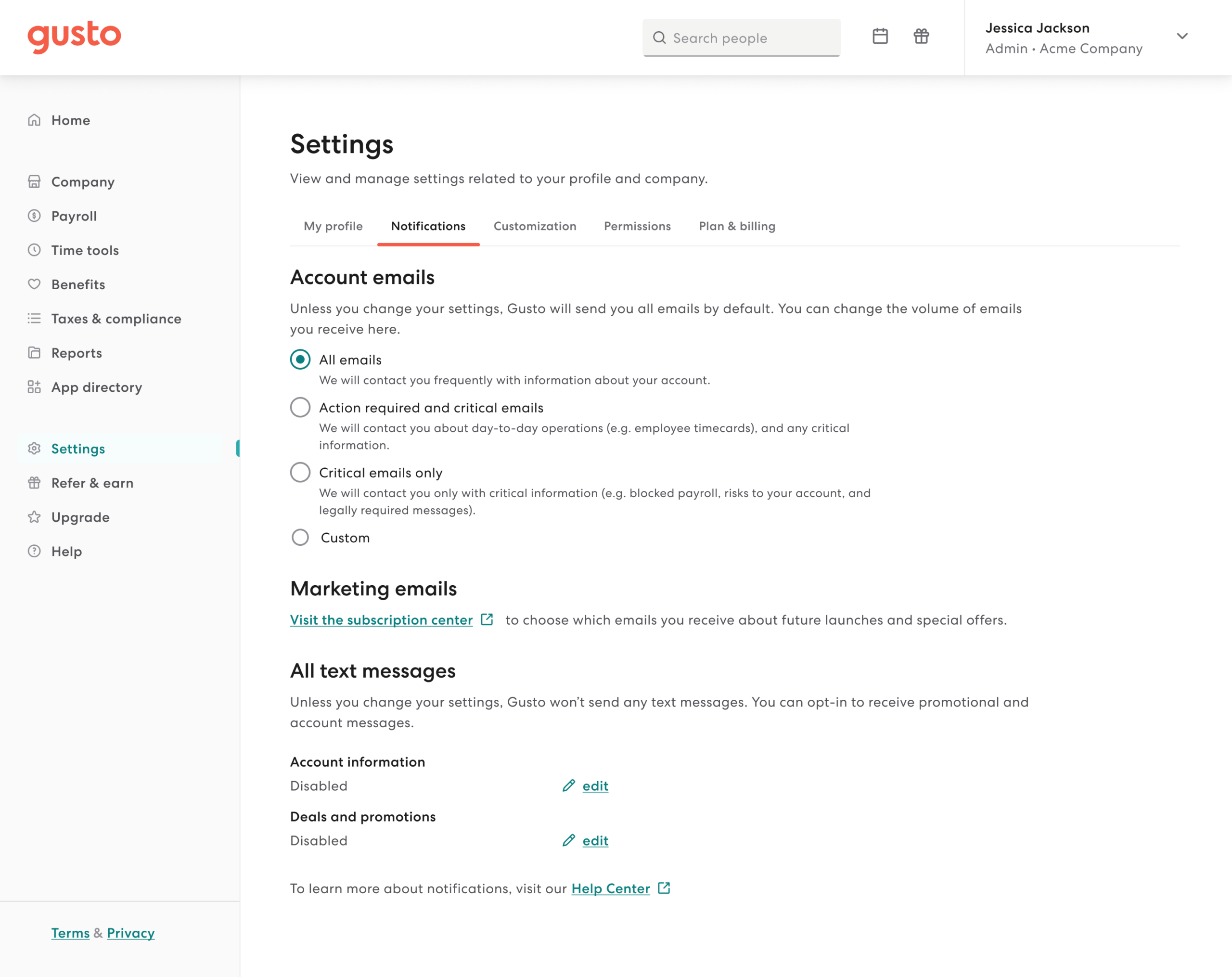Select the Custom radio button

tap(300, 538)
